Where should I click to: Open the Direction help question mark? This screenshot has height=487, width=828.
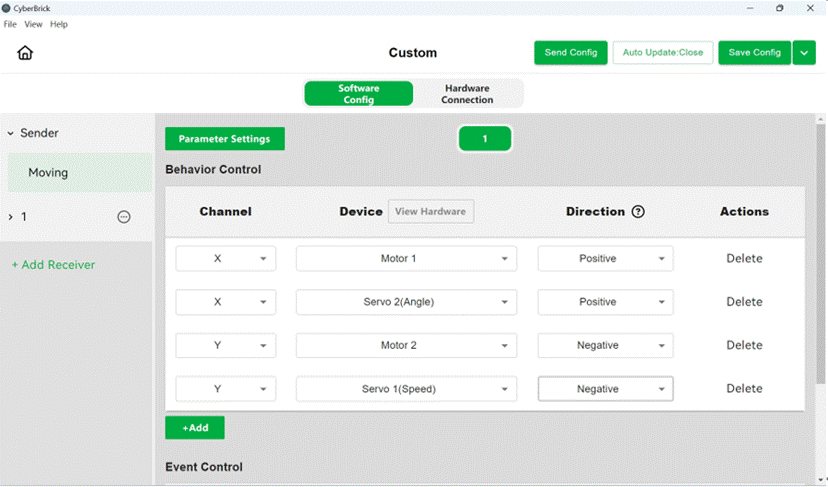pyautogui.click(x=638, y=212)
